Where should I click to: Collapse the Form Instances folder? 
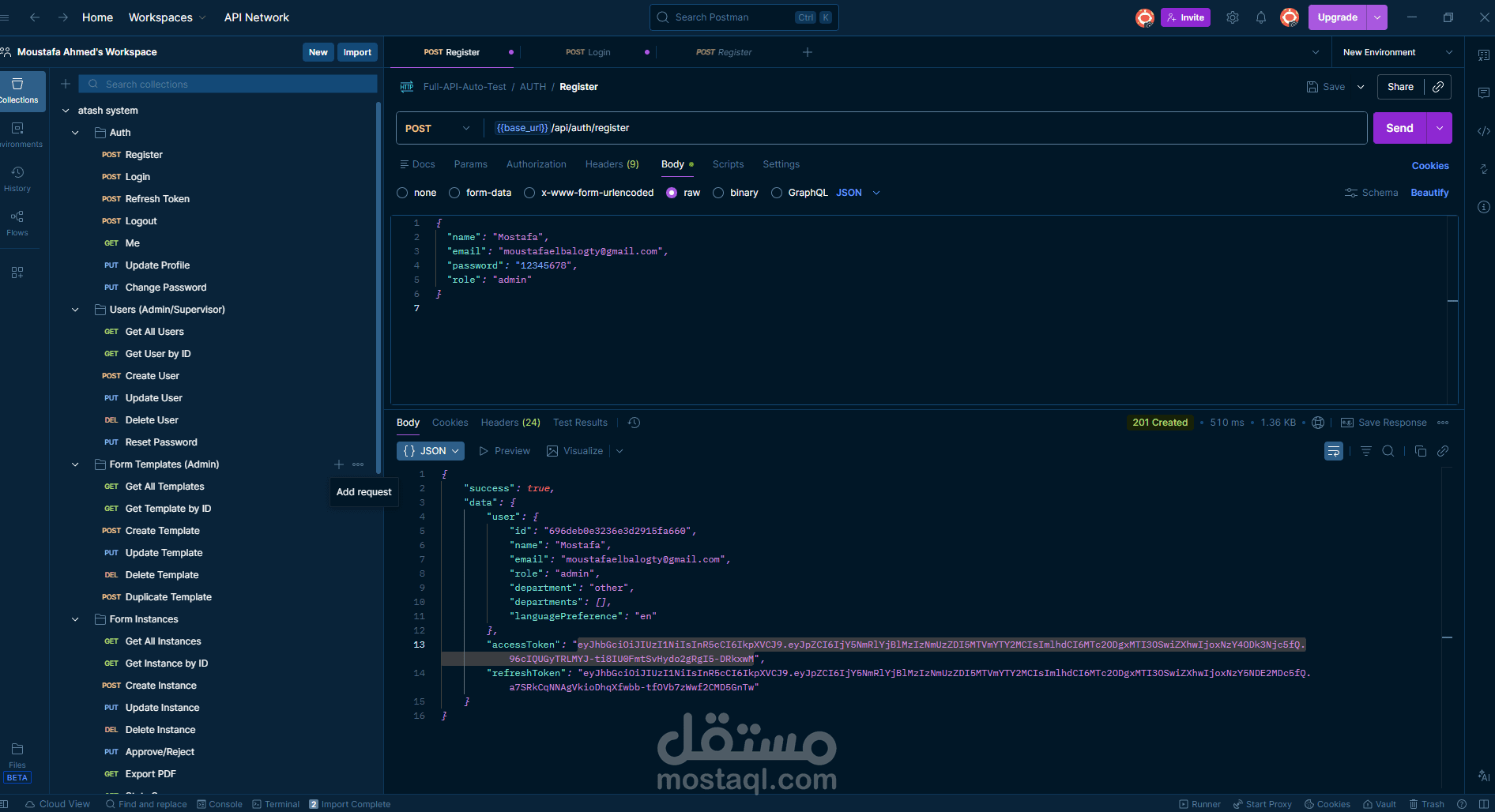[75, 619]
